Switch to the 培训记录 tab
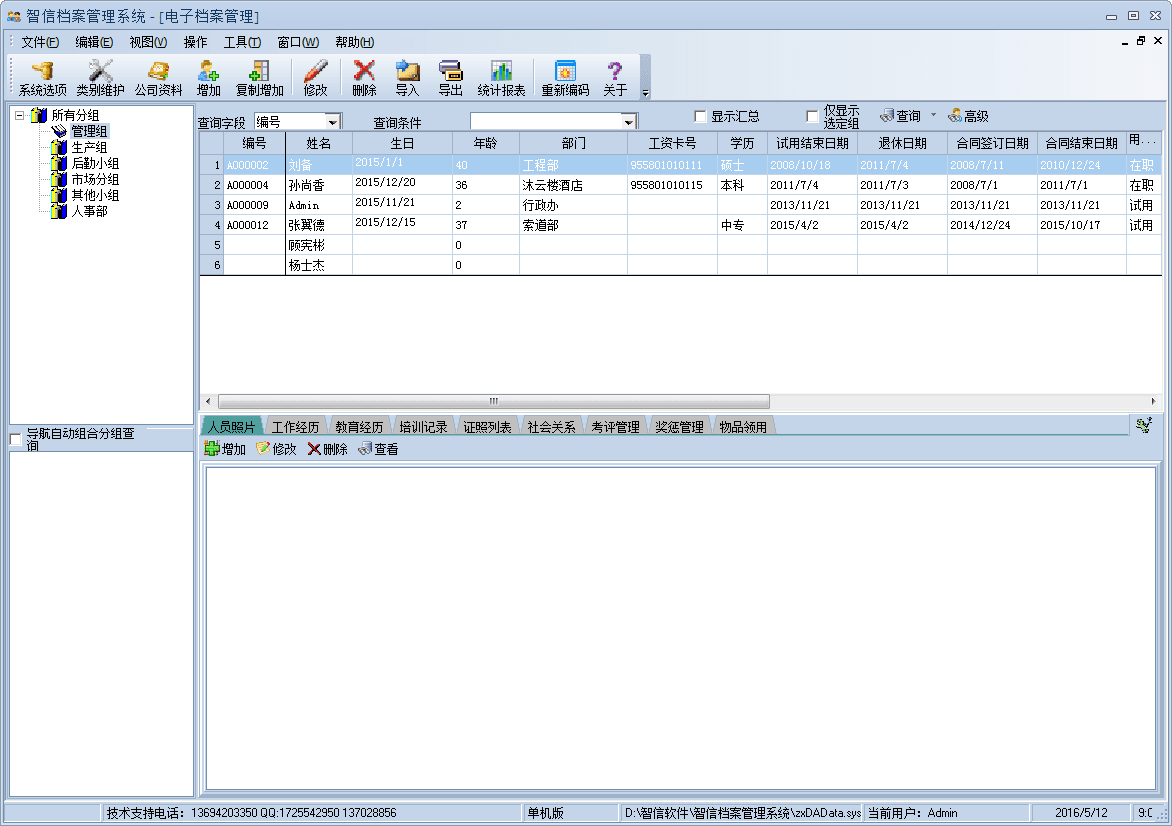This screenshot has height=826, width=1172. pyautogui.click(x=423, y=427)
